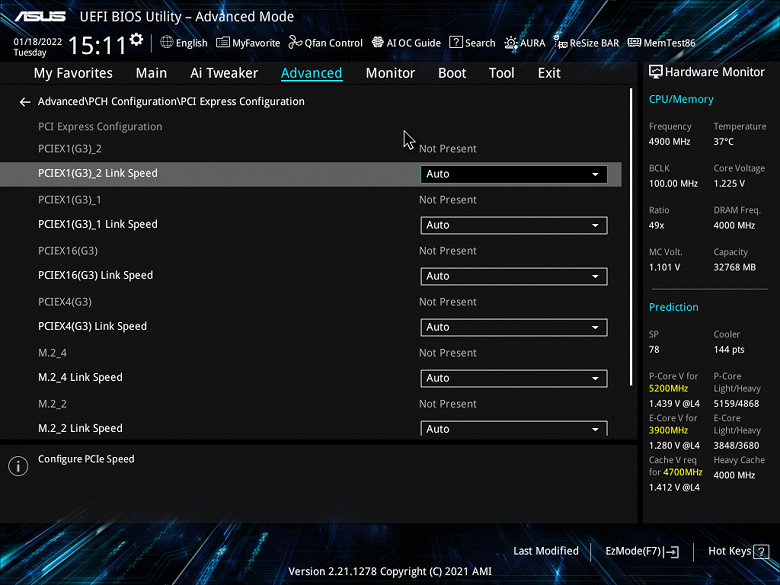Click the Configure PCIe Speed help text

pyautogui.click(x=86, y=459)
